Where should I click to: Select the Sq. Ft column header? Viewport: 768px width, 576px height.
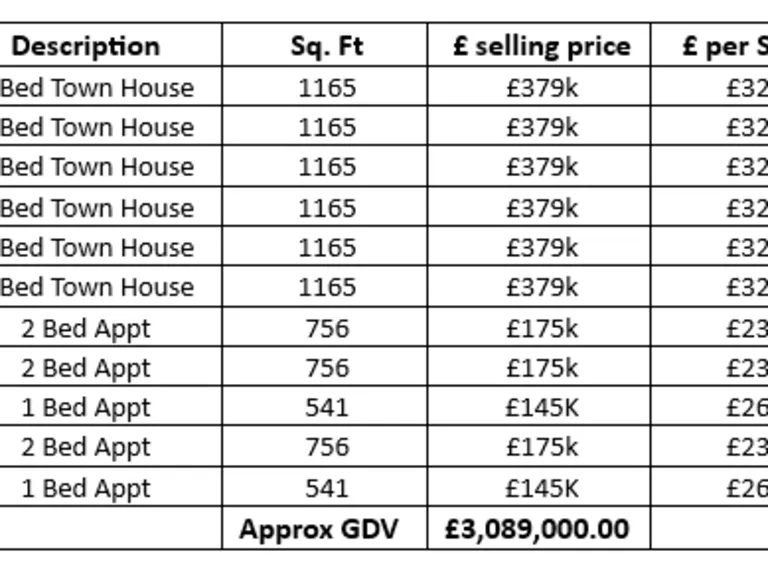[326, 46]
